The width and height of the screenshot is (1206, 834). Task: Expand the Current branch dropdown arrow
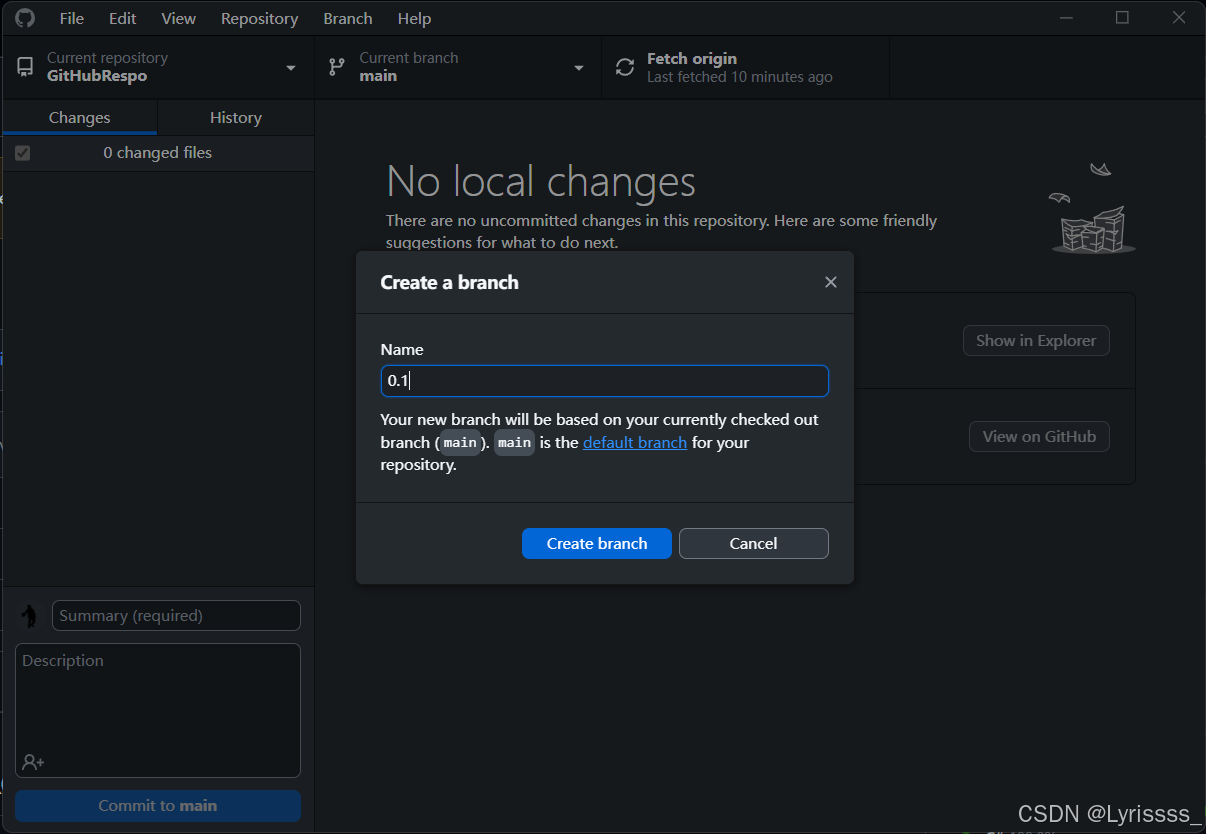(578, 68)
